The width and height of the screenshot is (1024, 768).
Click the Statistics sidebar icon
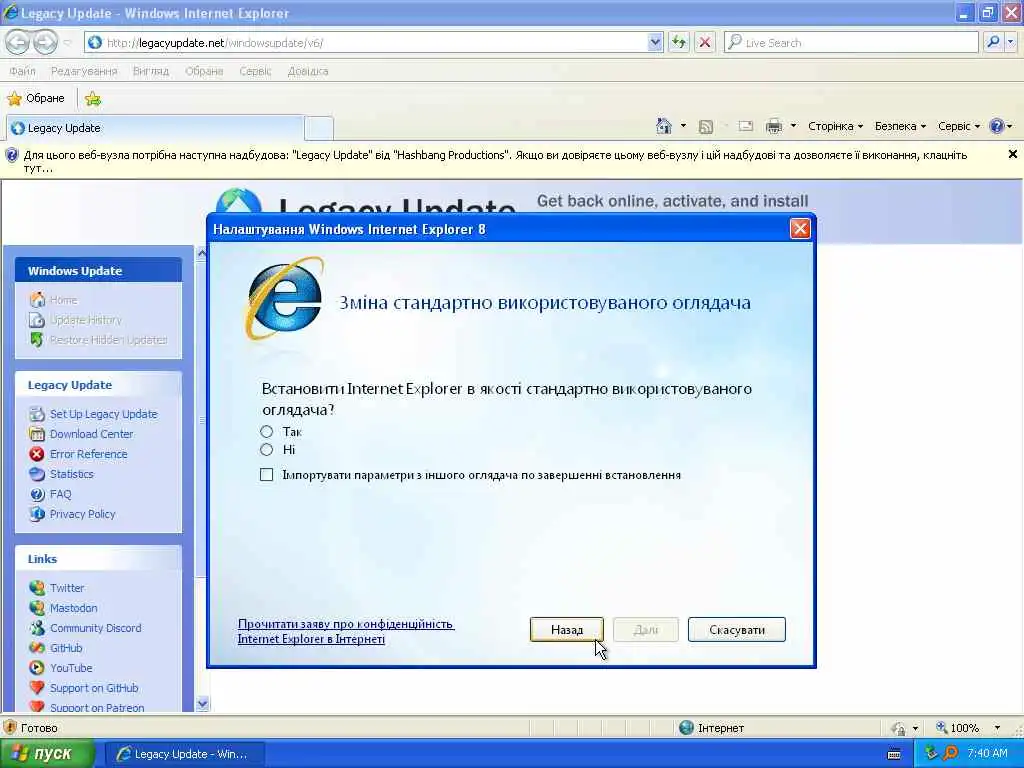(x=37, y=474)
